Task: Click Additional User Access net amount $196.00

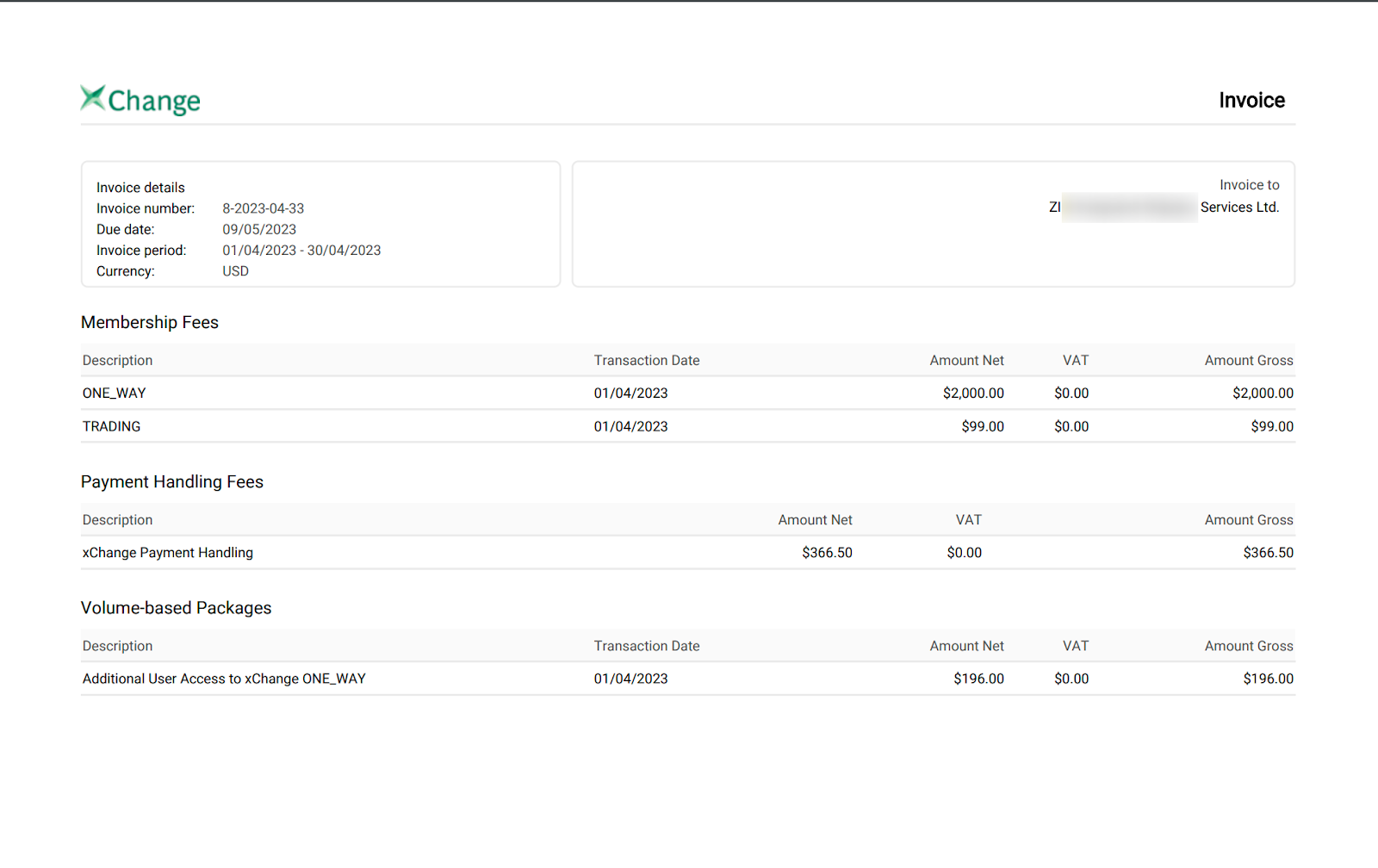Action: (978, 679)
